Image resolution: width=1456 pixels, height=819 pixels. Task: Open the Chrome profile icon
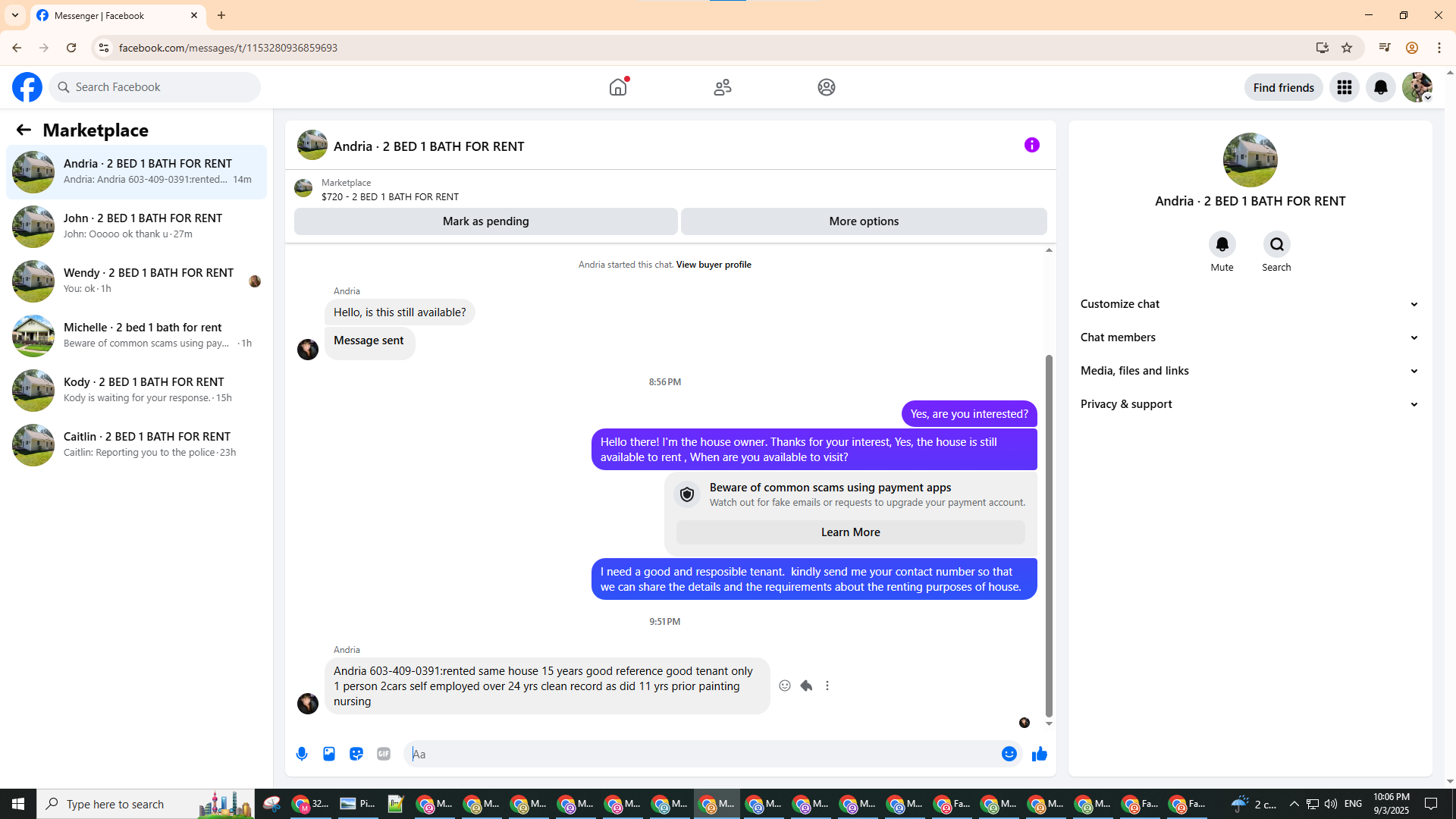1412,48
